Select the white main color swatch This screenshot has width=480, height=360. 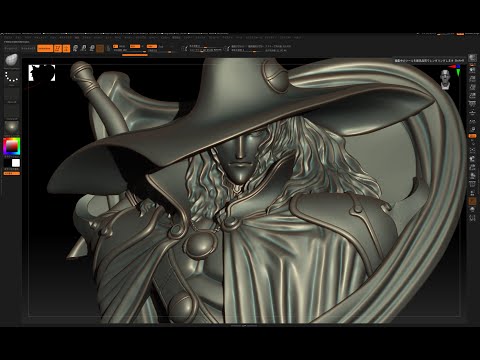pos(16,163)
